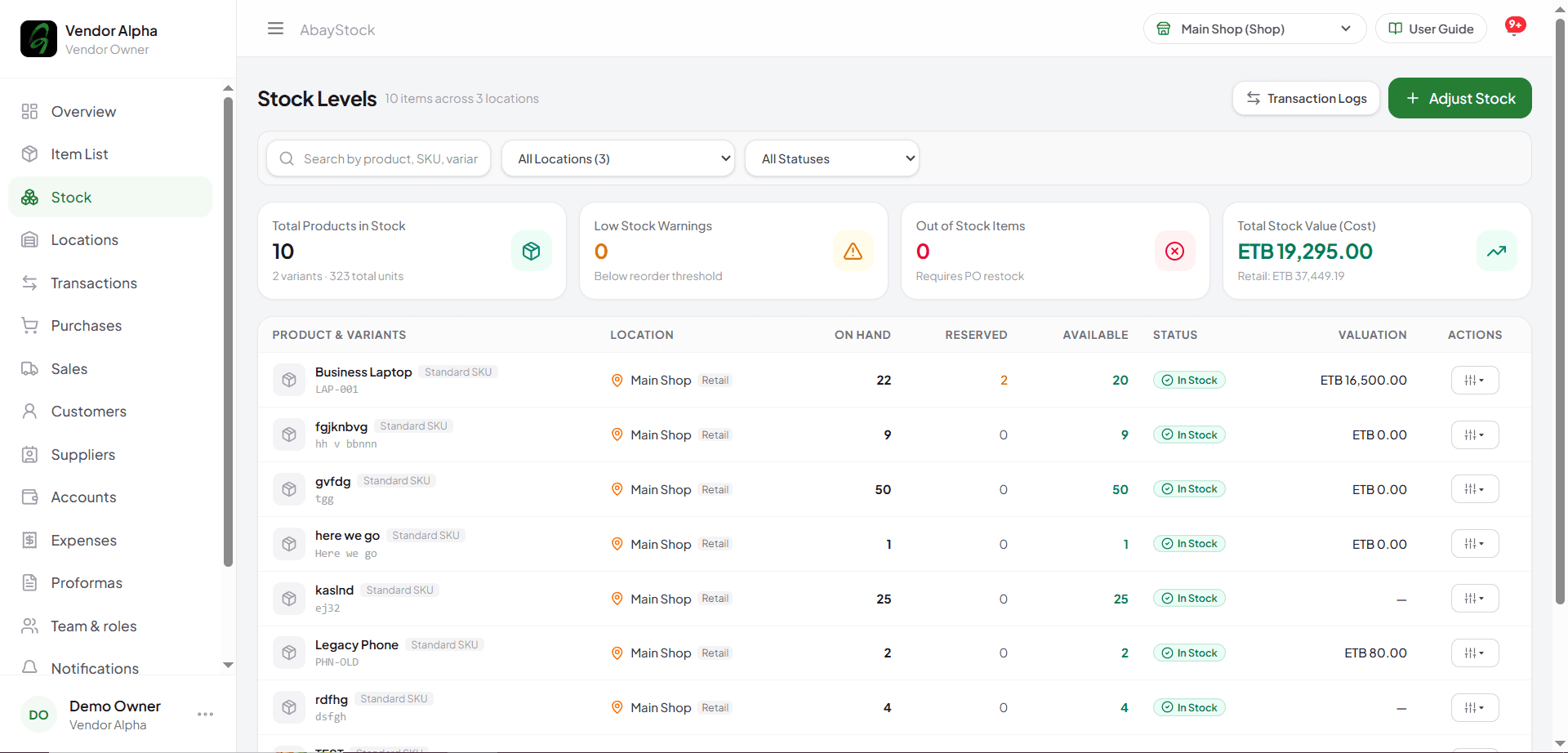This screenshot has height=753, width=1568.
Task: Open actions dropdown for Business Laptop
Action: pos(1475,380)
